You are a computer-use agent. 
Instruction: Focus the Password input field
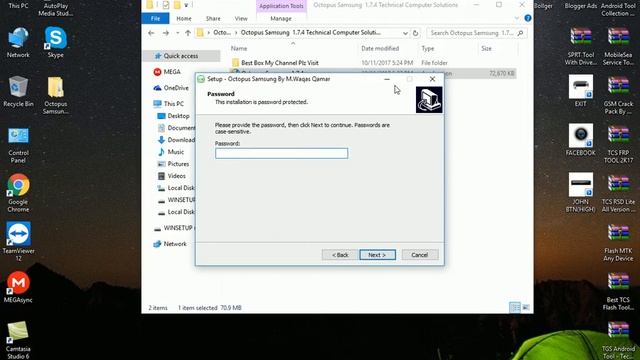point(282,153)
